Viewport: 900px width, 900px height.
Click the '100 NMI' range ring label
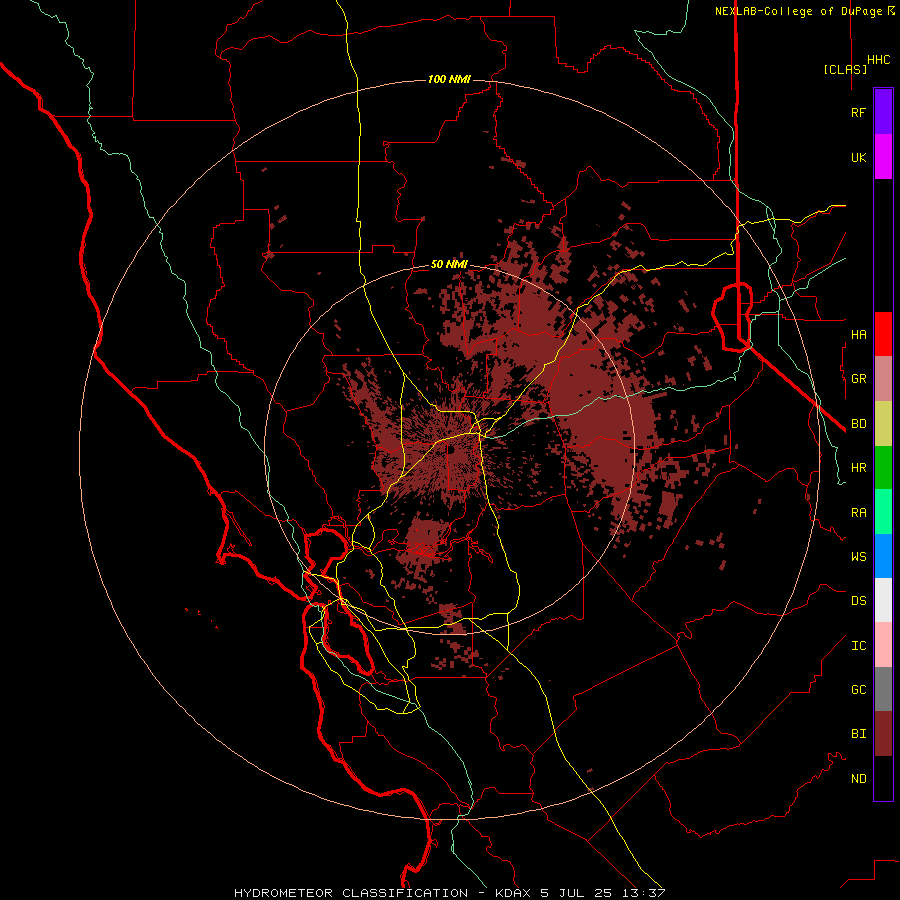click(x=449, y=79)
